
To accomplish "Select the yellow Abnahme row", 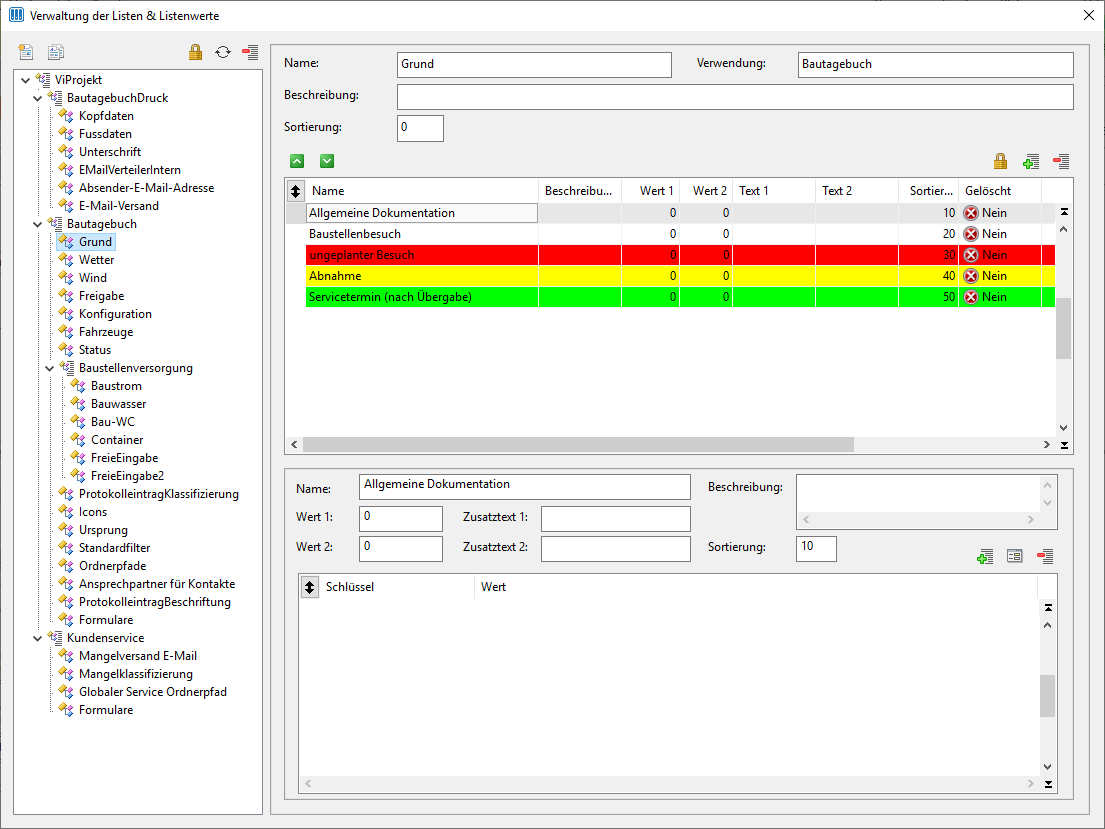I will pyautogui.click(x=680, y=276).
